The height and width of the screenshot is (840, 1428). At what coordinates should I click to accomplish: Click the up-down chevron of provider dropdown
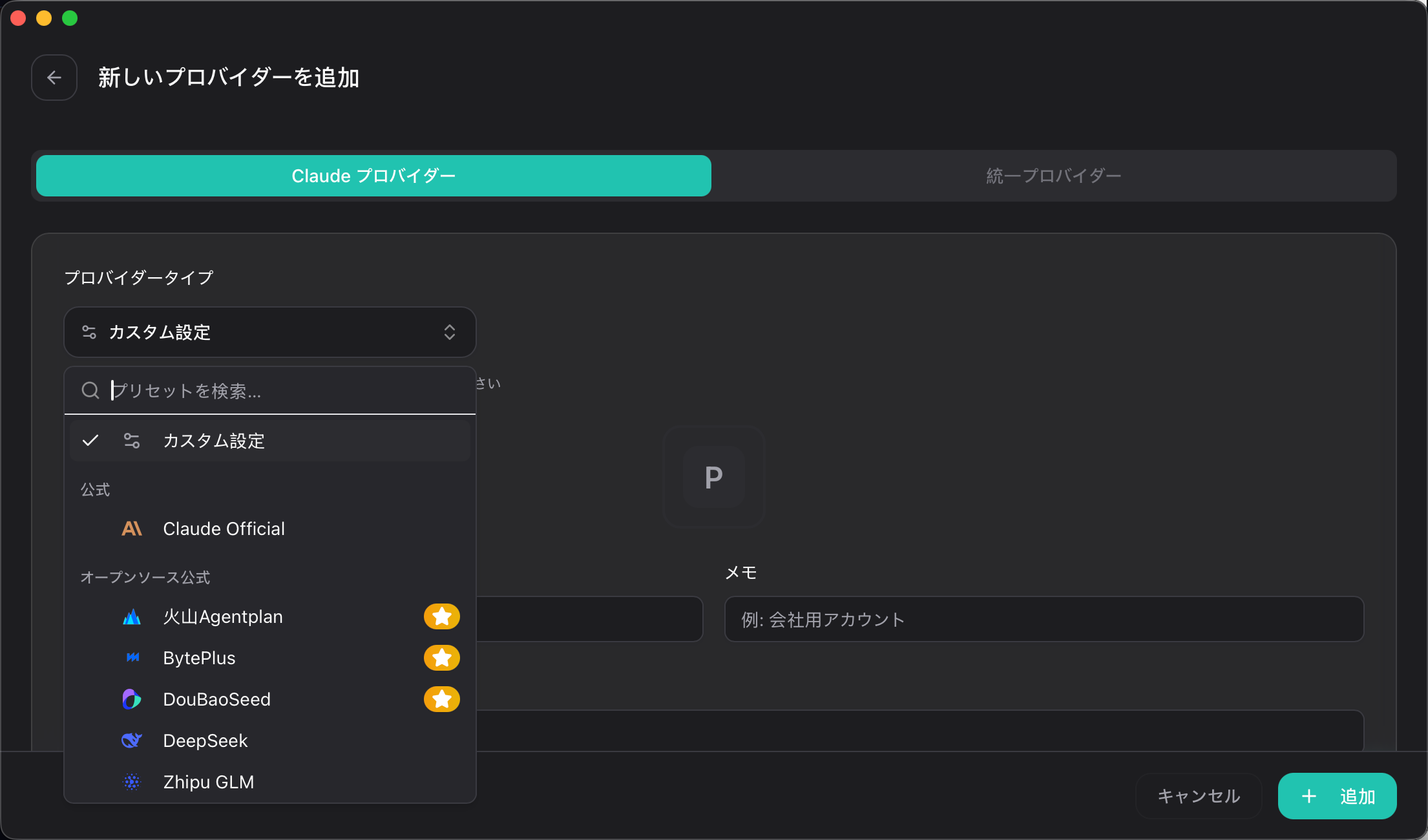450,332
